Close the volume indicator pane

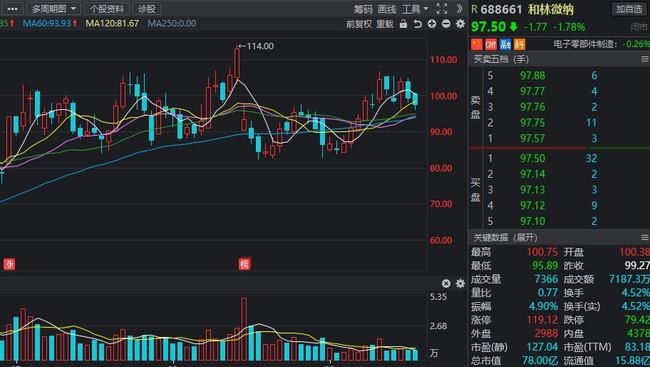tap(446, 283)
